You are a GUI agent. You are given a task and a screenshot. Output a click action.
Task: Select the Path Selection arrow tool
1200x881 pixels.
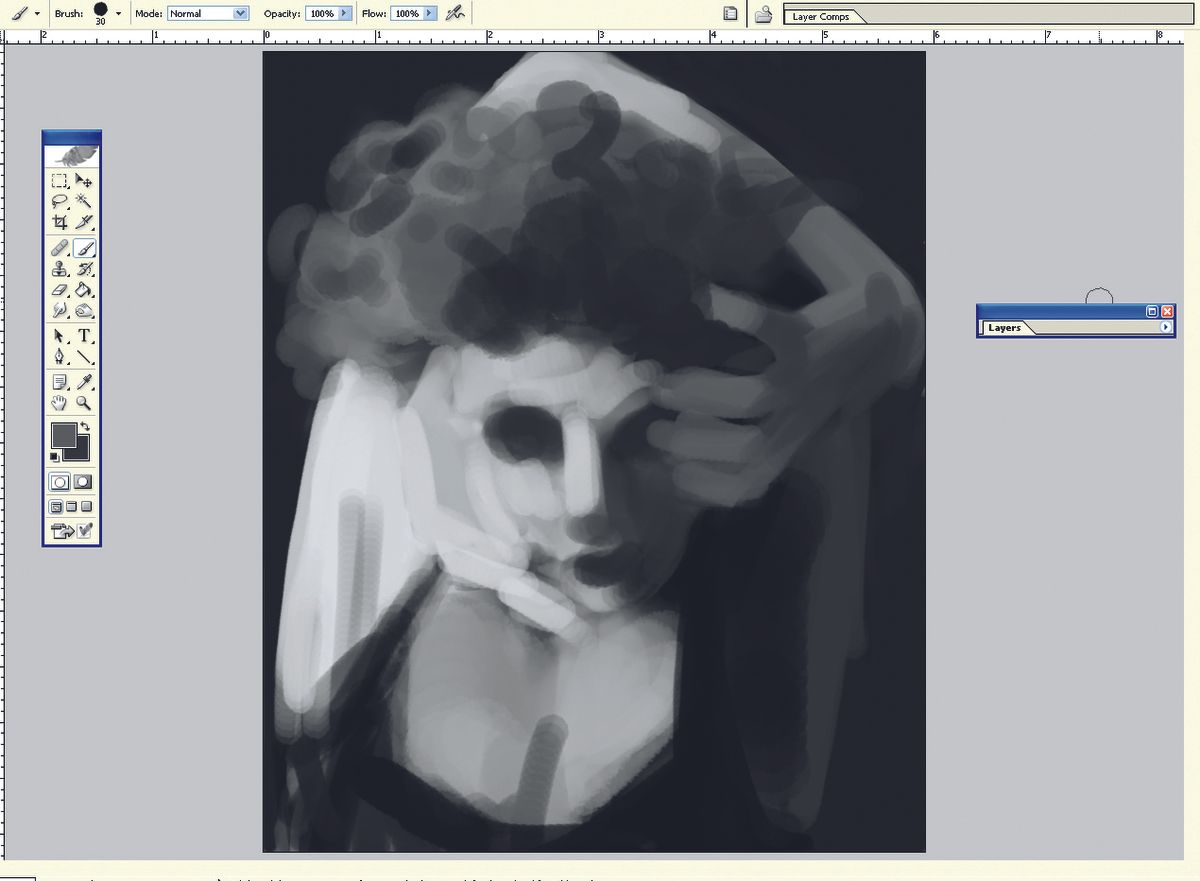coord(60,337)
